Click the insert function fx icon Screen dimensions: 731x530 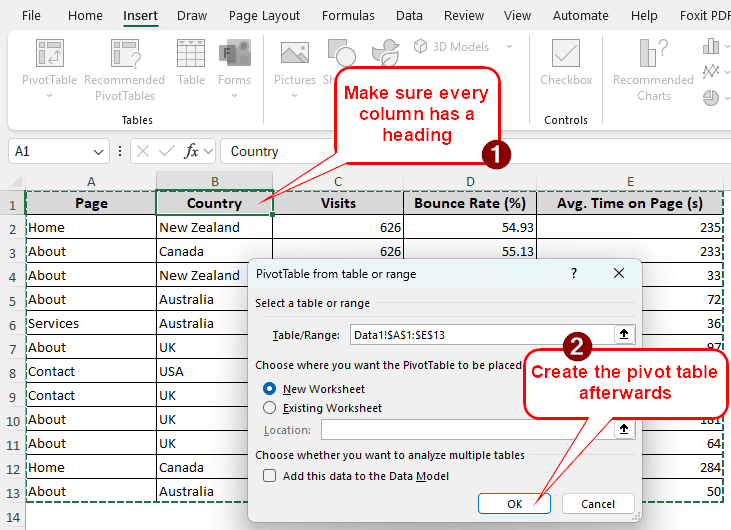pos(192,151)
